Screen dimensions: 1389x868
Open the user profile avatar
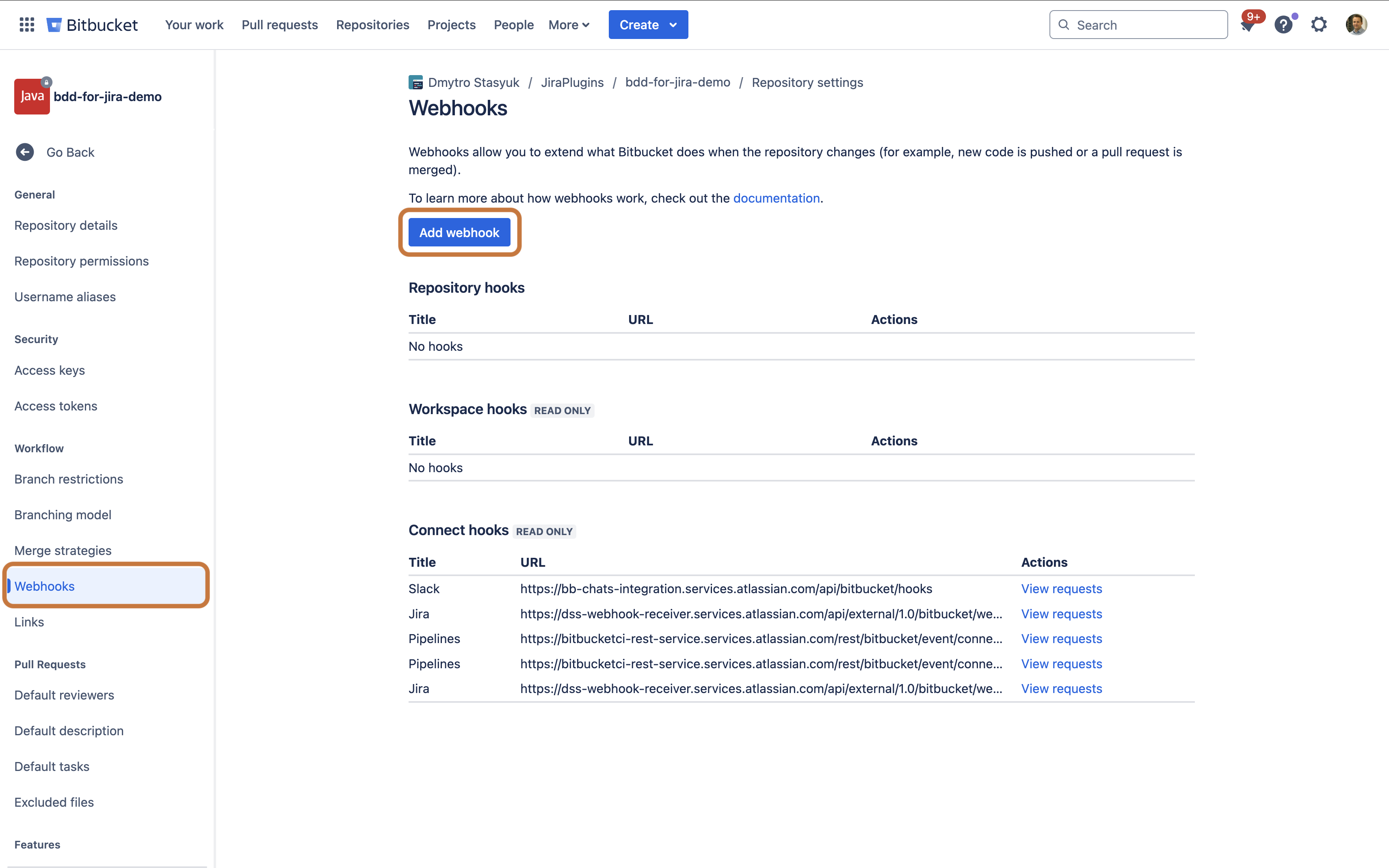(x=1356, y=25)
